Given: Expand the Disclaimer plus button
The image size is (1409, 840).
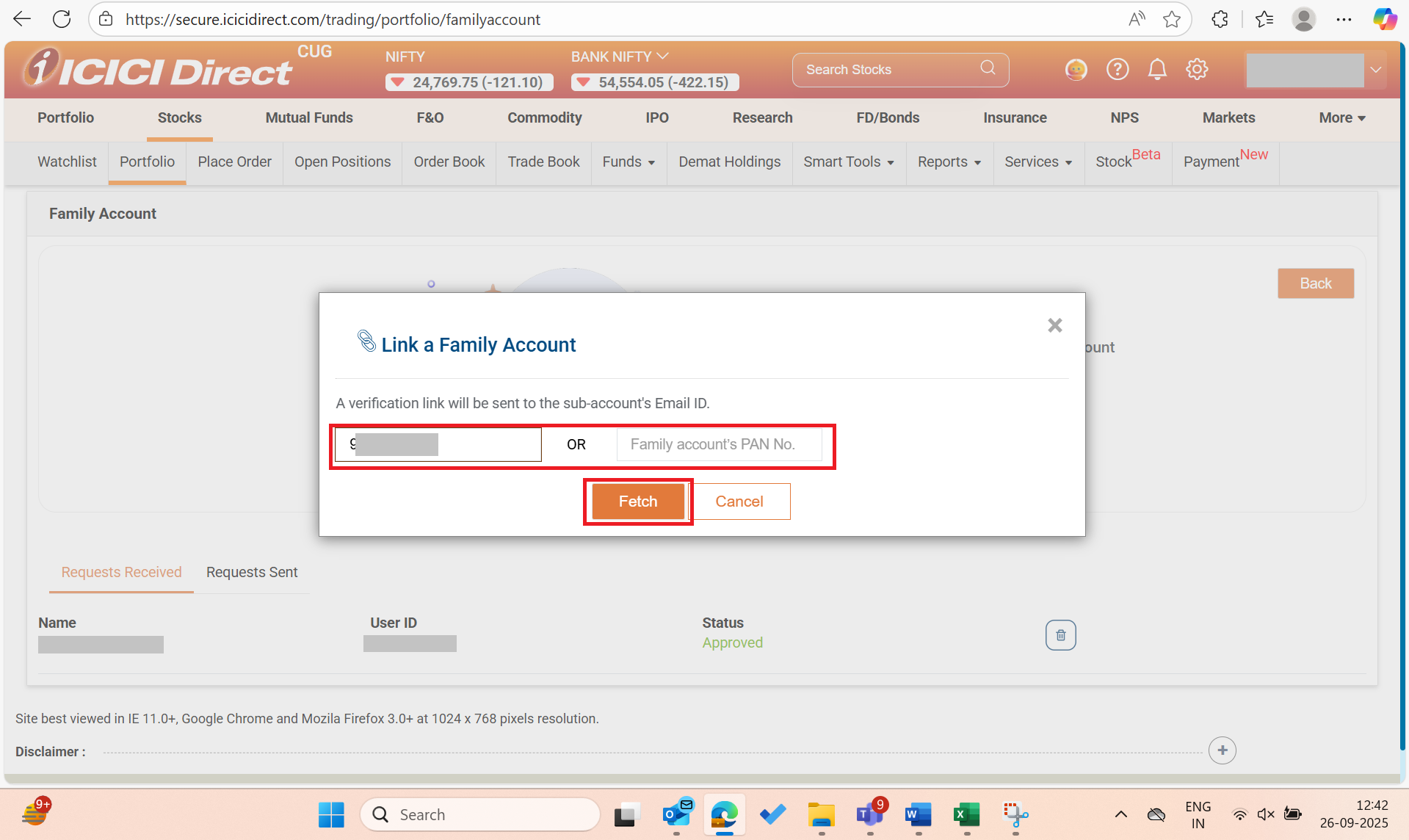Looking at the screenshot, I should (1222, 750).
